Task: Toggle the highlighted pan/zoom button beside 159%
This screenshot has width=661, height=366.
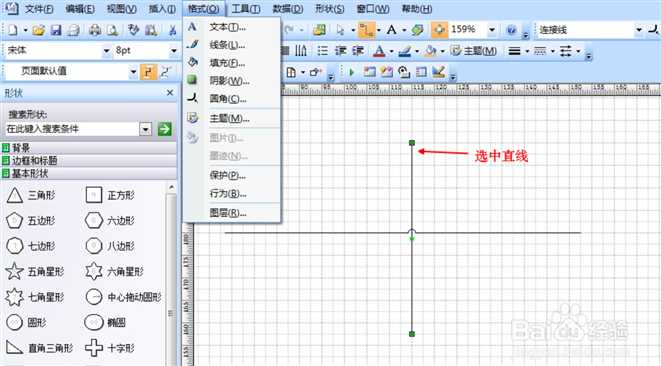Action: pyautogui.click(x=439, y=30)
